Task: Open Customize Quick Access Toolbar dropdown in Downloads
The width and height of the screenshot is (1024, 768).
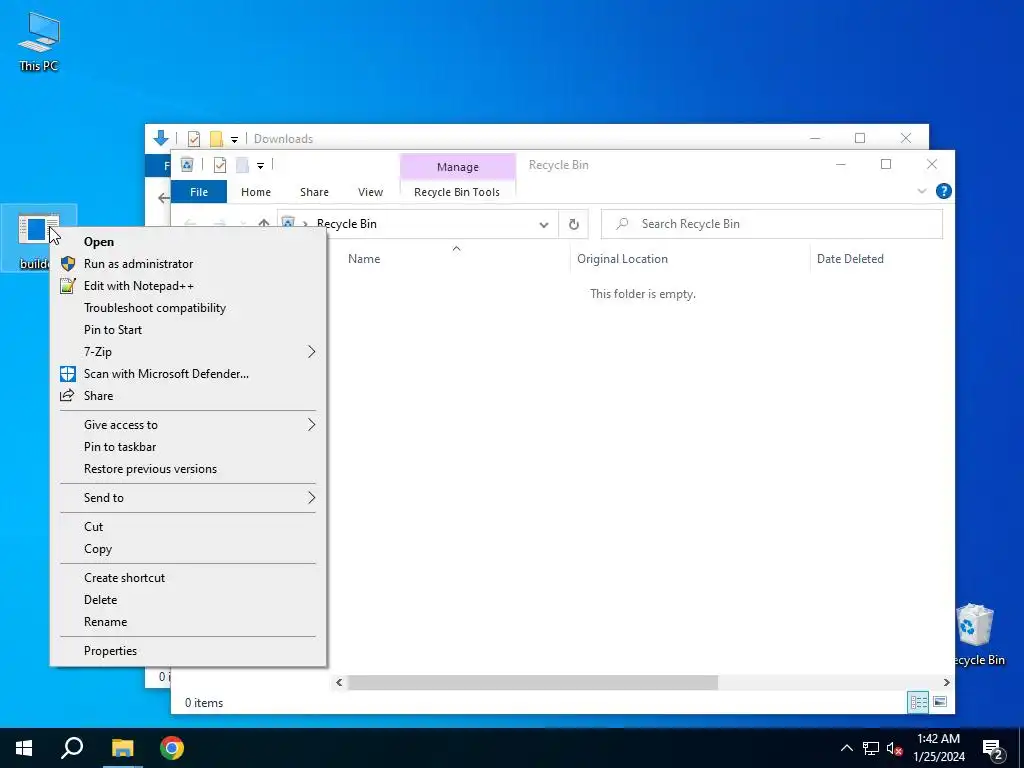Action: point(234,140)
